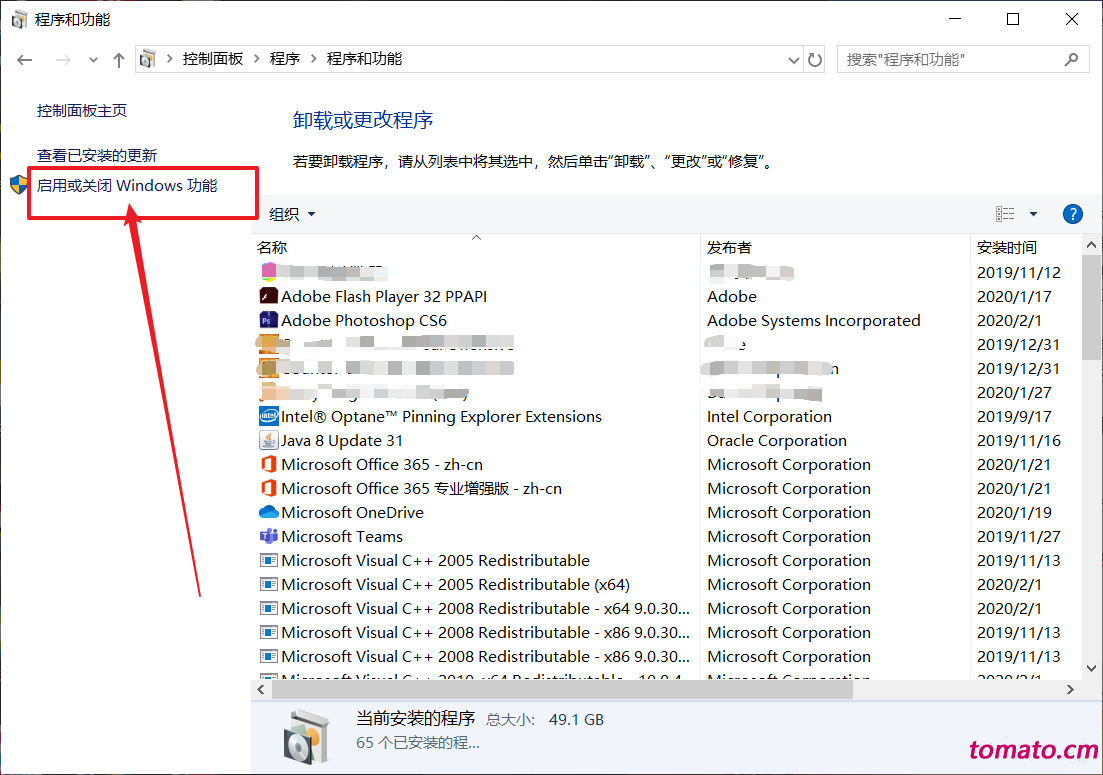Expand chevron between 控制面板 and 程序
The width and height of the screenshot is (1103, 775).
click(x=256, y=59)
